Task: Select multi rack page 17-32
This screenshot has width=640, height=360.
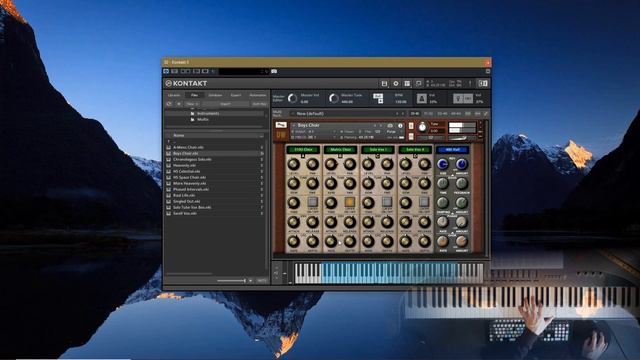Action: (x=428, y=113)
